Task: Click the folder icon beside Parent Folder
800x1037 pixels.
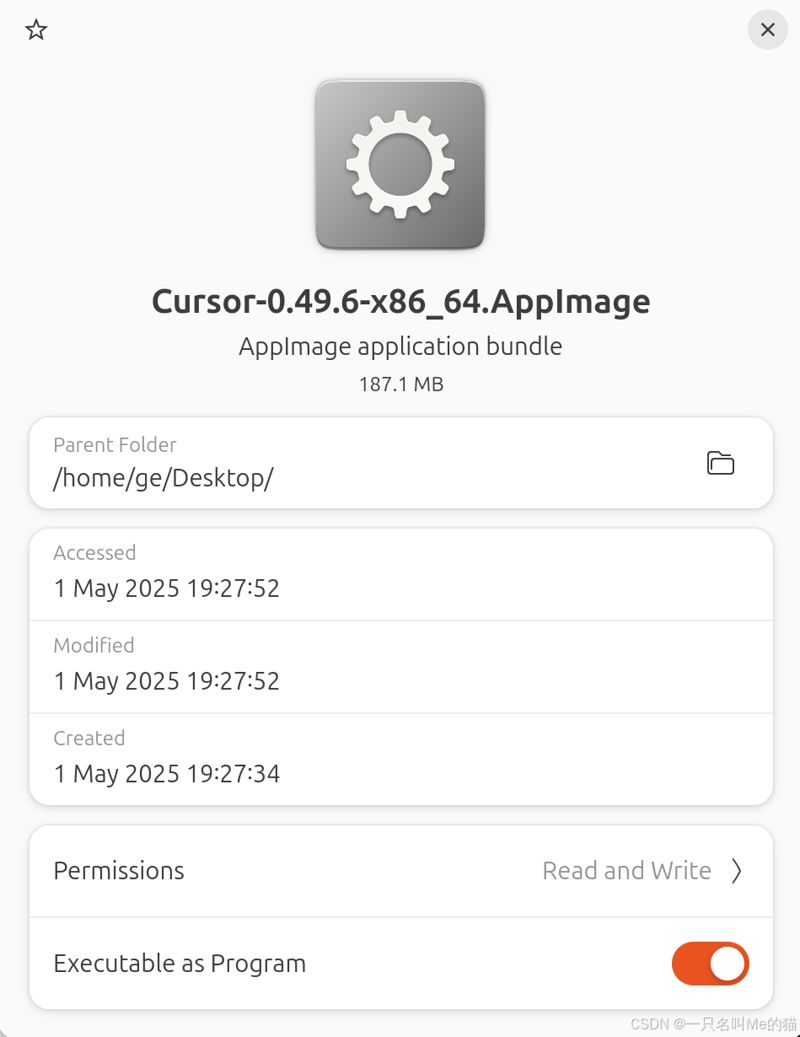Action: click(x=718, y=462)
